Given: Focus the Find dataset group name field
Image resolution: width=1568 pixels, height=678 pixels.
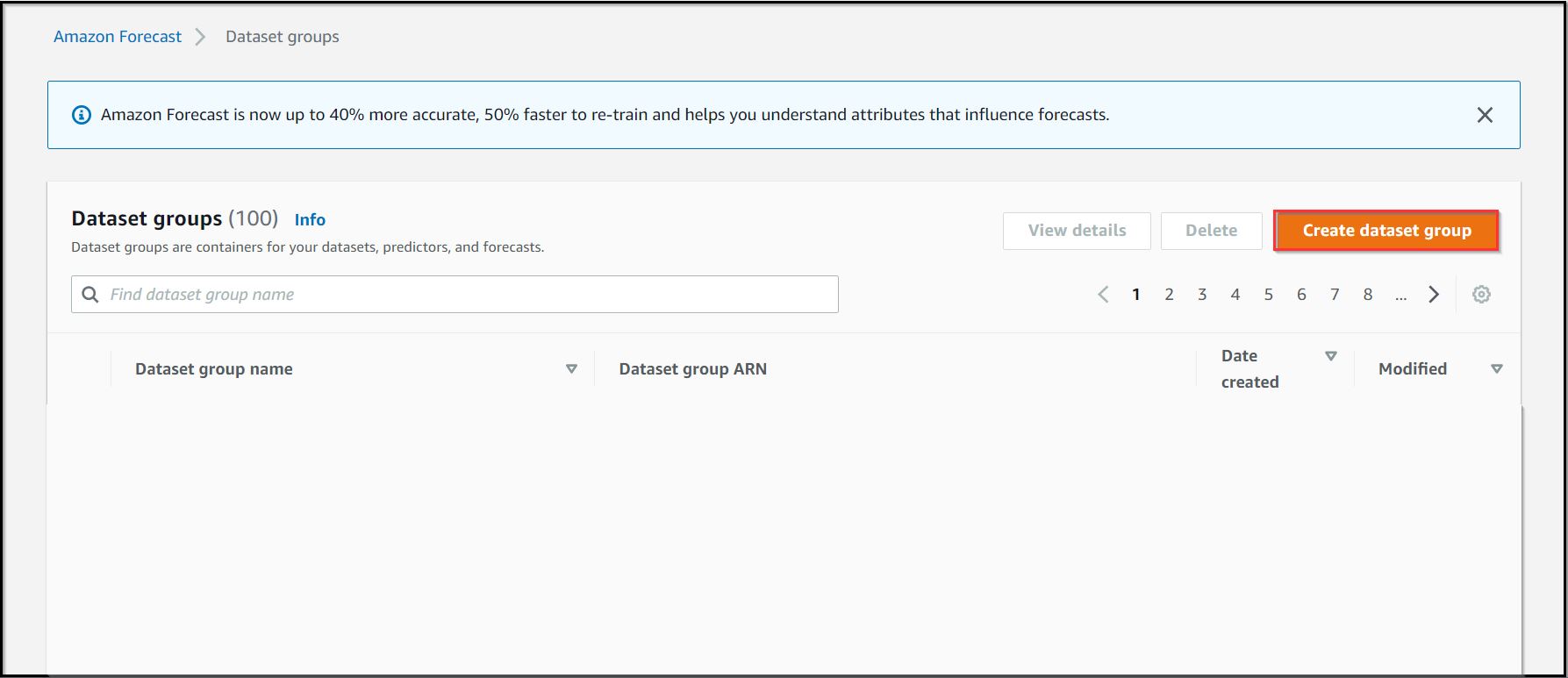Looking at the screenshot, I should [455, 295].
